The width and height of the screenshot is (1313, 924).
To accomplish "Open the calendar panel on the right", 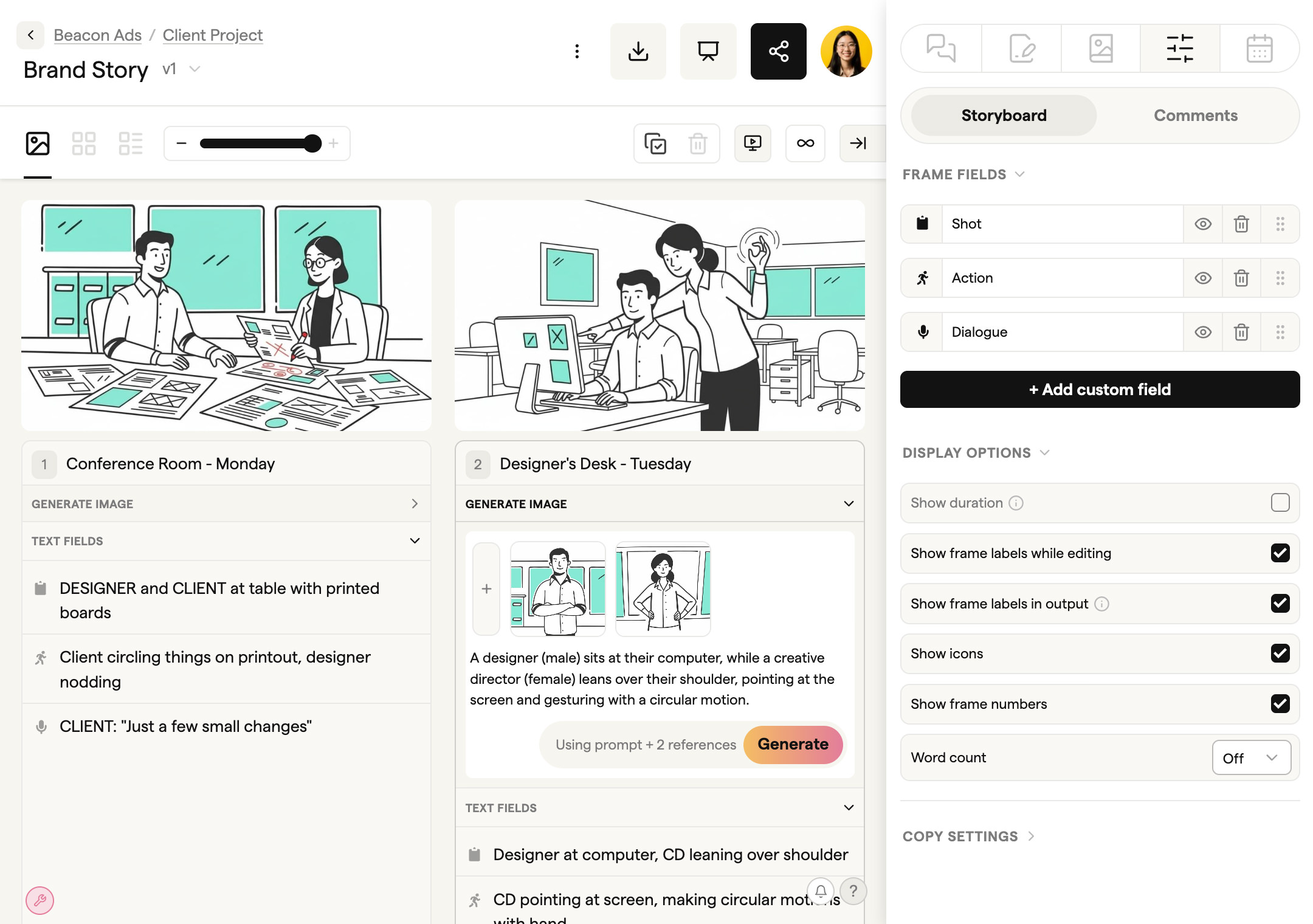I will [x=1259, y=48].
